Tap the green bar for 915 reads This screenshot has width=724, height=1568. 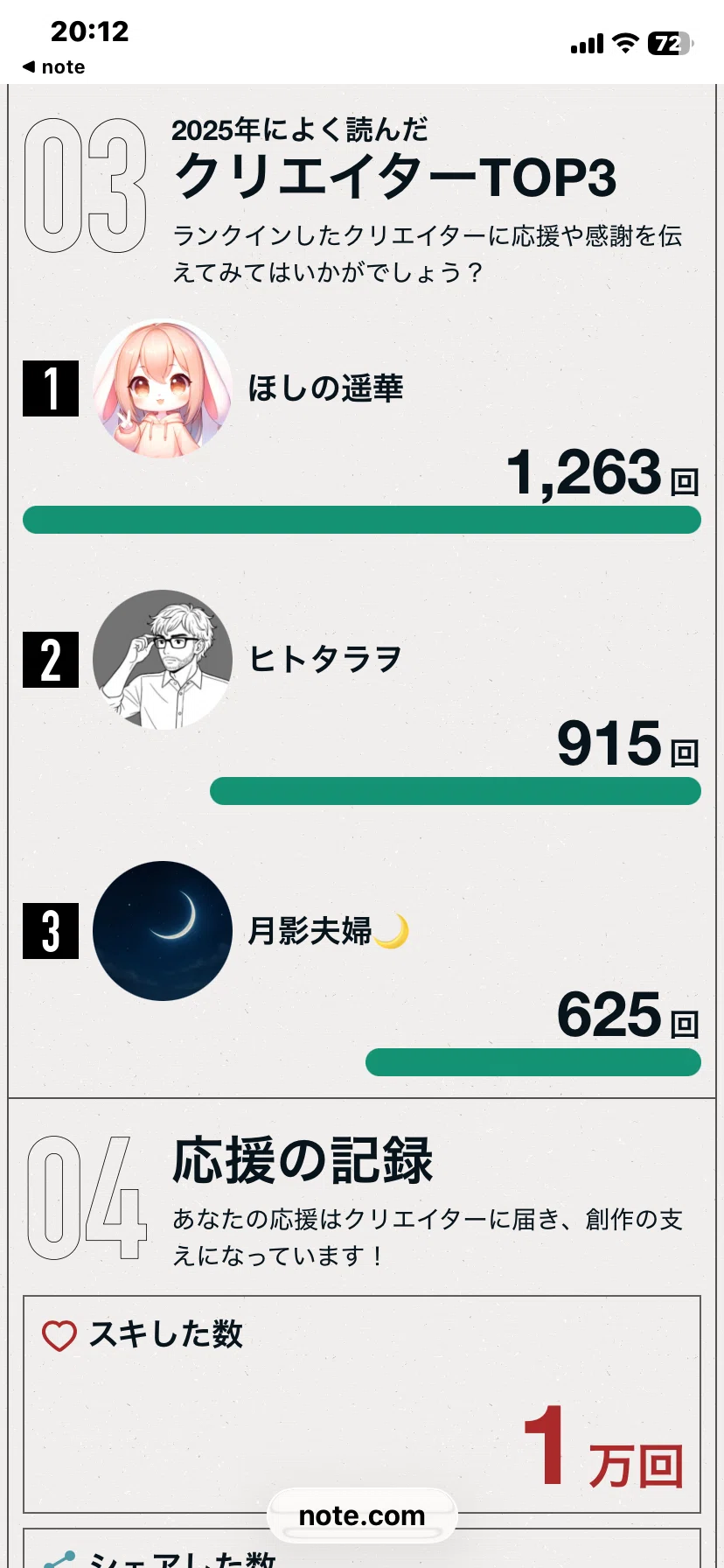456,791
